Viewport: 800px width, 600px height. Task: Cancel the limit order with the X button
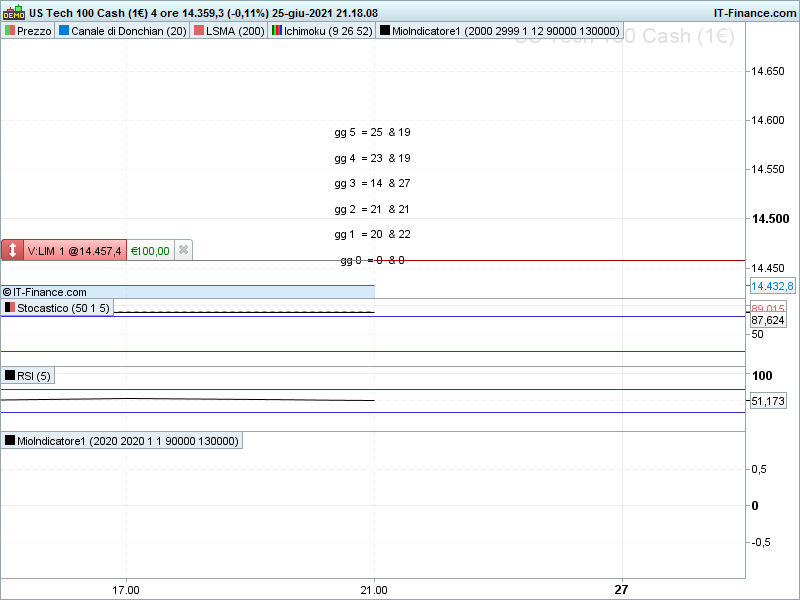tap(183, 250)
